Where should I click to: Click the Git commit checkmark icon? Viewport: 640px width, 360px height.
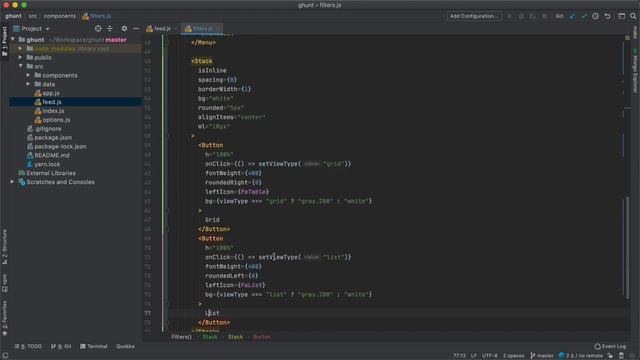coord(584,16)
